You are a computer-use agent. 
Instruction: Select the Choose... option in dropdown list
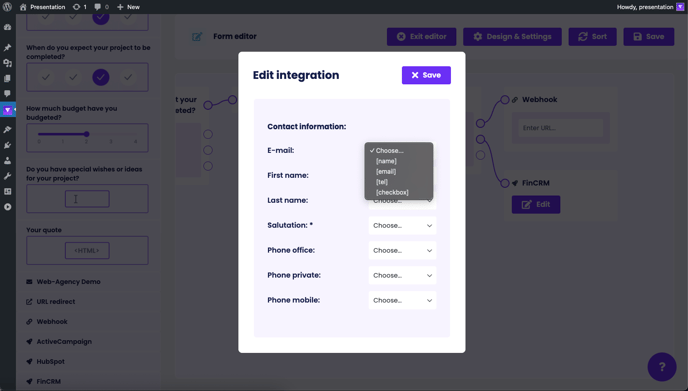[398, 151]
